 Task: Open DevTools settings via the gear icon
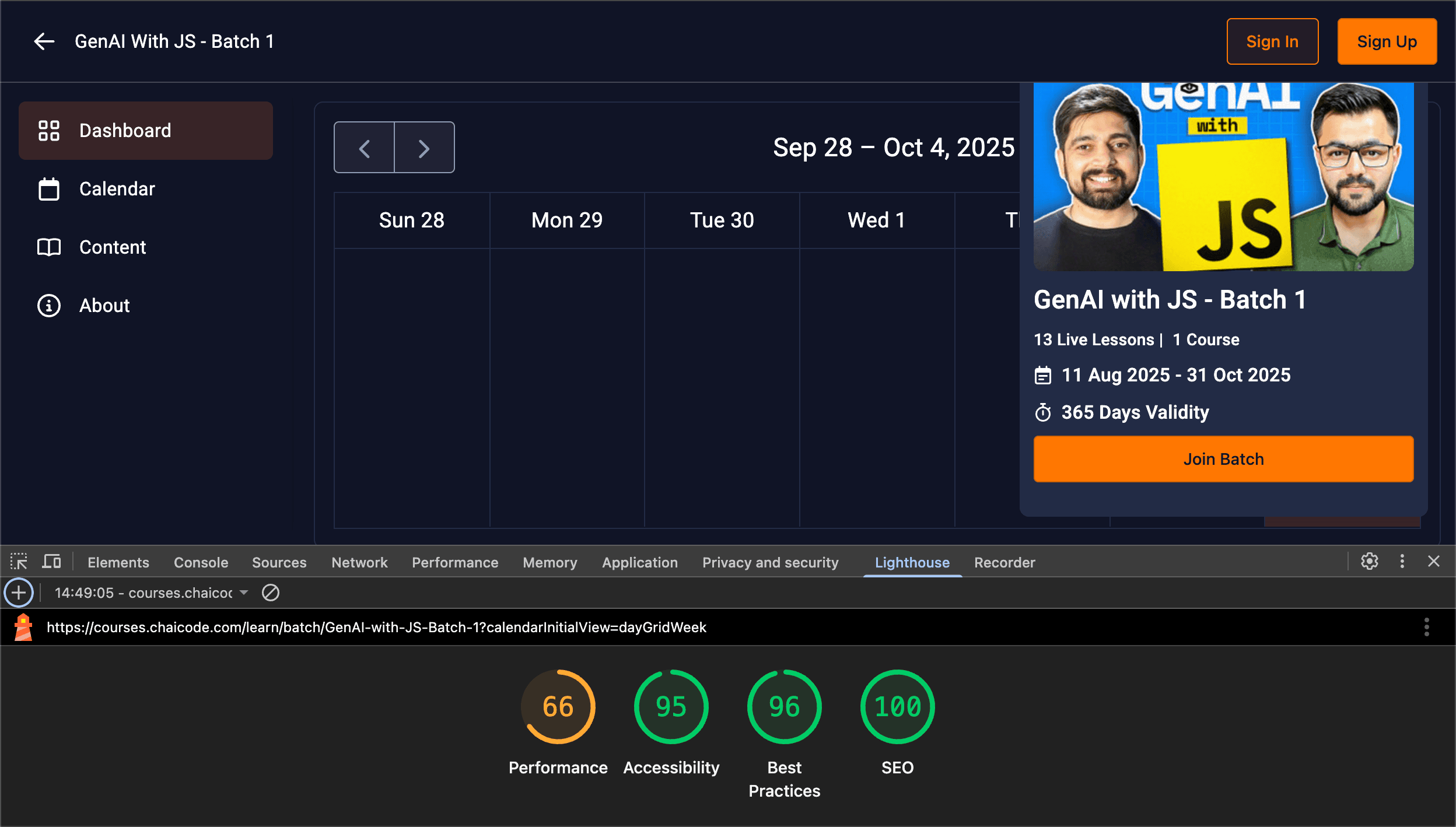(1370, 562)
